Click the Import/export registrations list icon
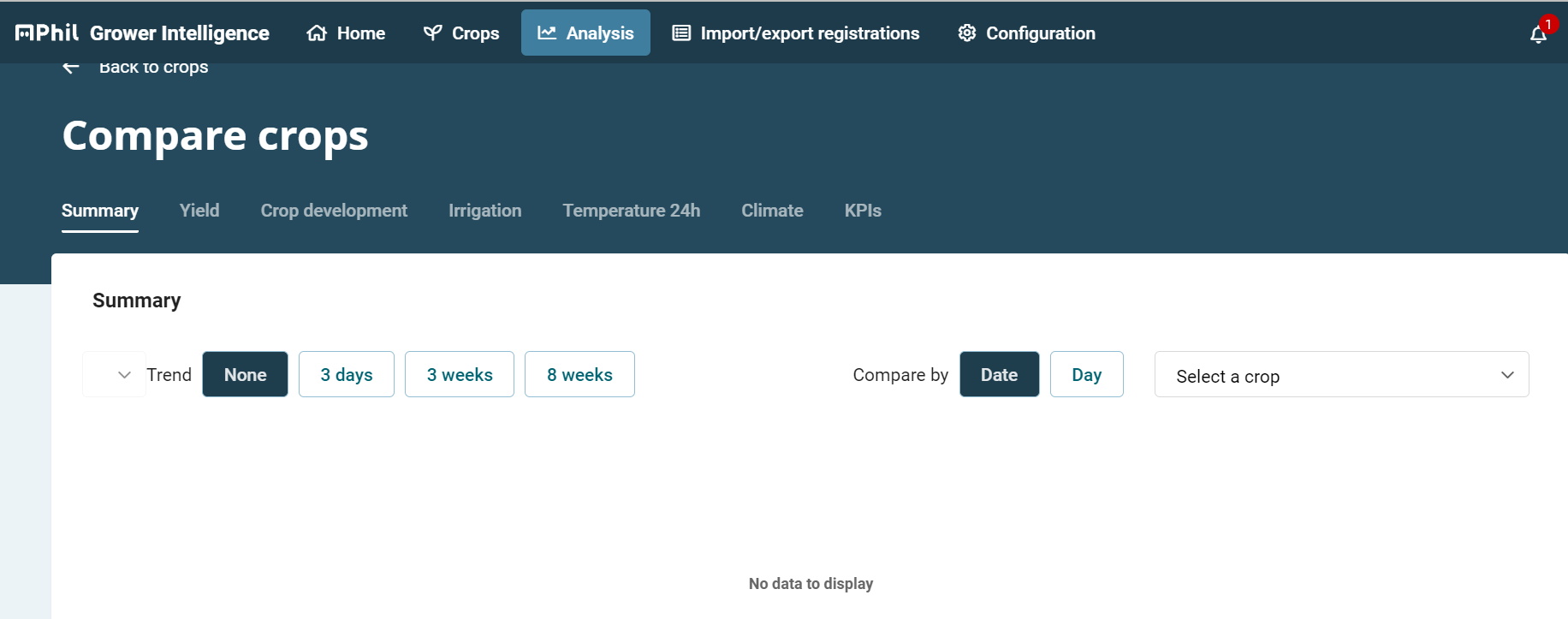 click(x=681, y=33)
